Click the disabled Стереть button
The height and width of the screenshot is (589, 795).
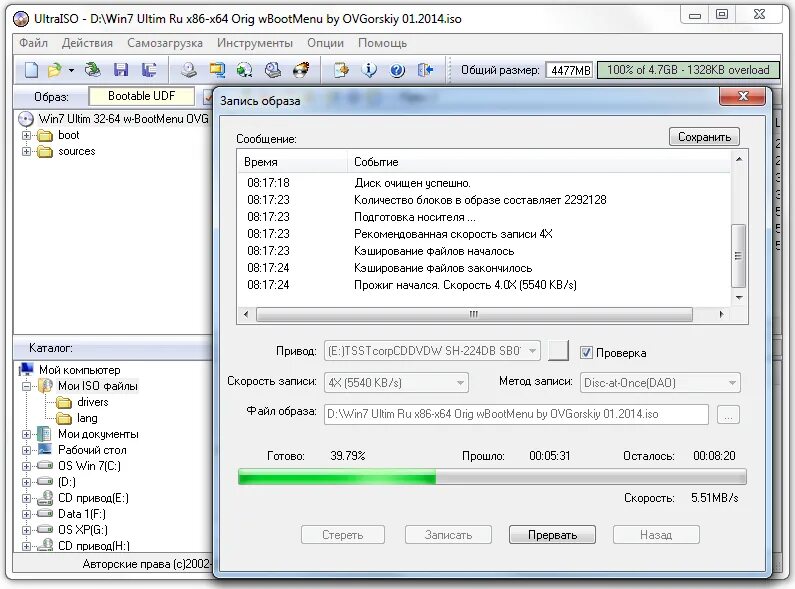click(343, 535)
